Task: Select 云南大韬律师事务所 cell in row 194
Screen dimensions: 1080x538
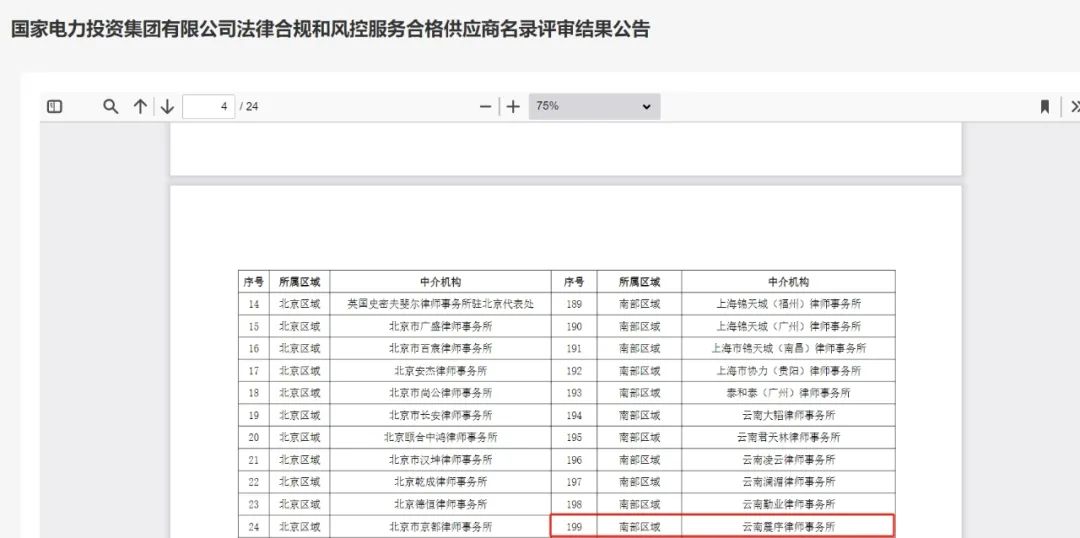Action: point(788,415)
